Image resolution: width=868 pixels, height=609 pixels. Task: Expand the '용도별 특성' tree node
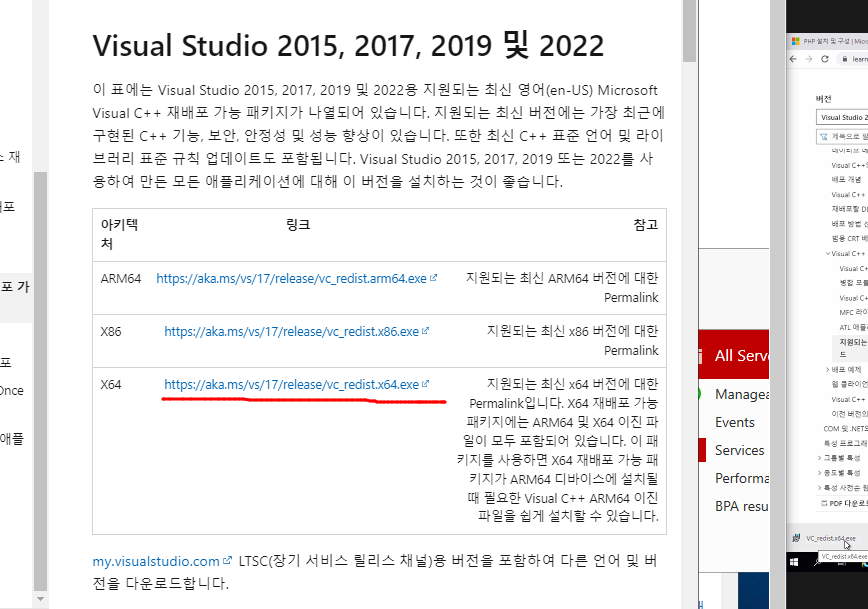click(x=820, y=473)
